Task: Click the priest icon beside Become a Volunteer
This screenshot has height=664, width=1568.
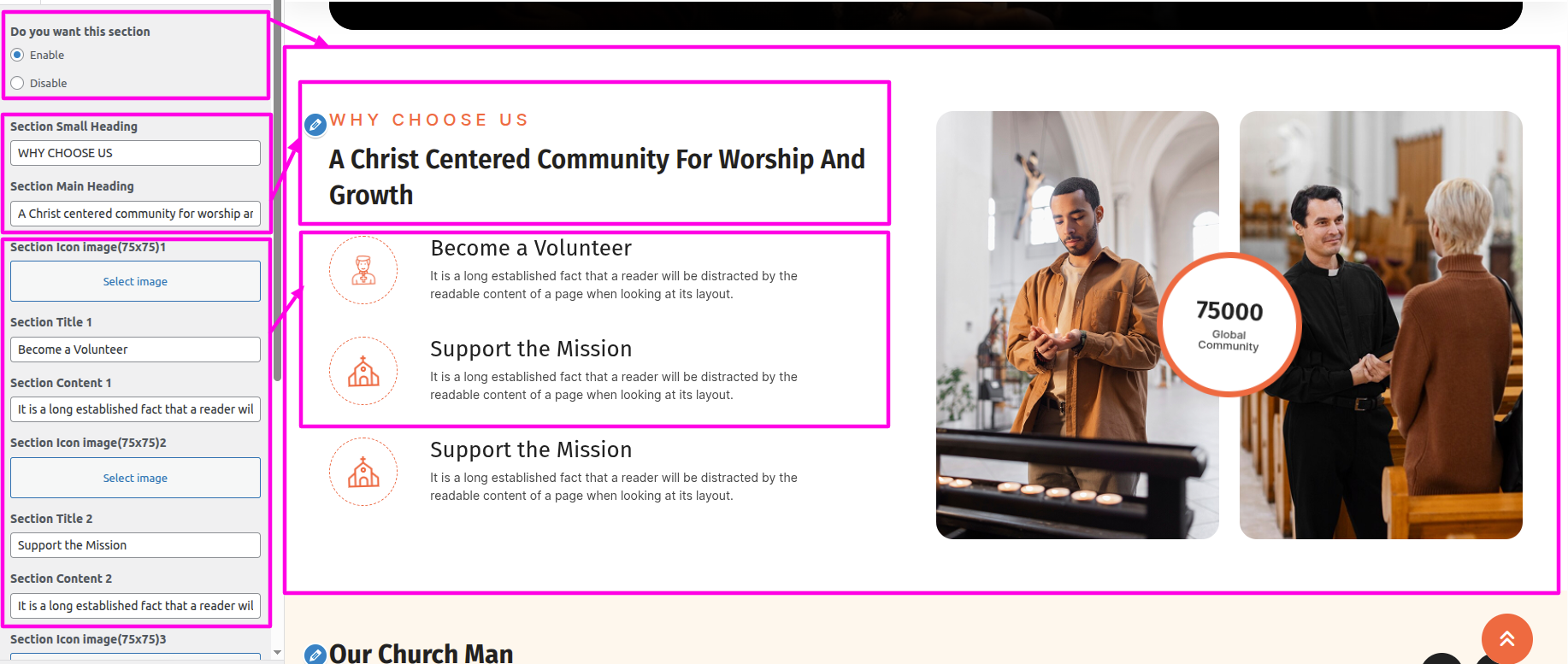Action: pos(363,270)
